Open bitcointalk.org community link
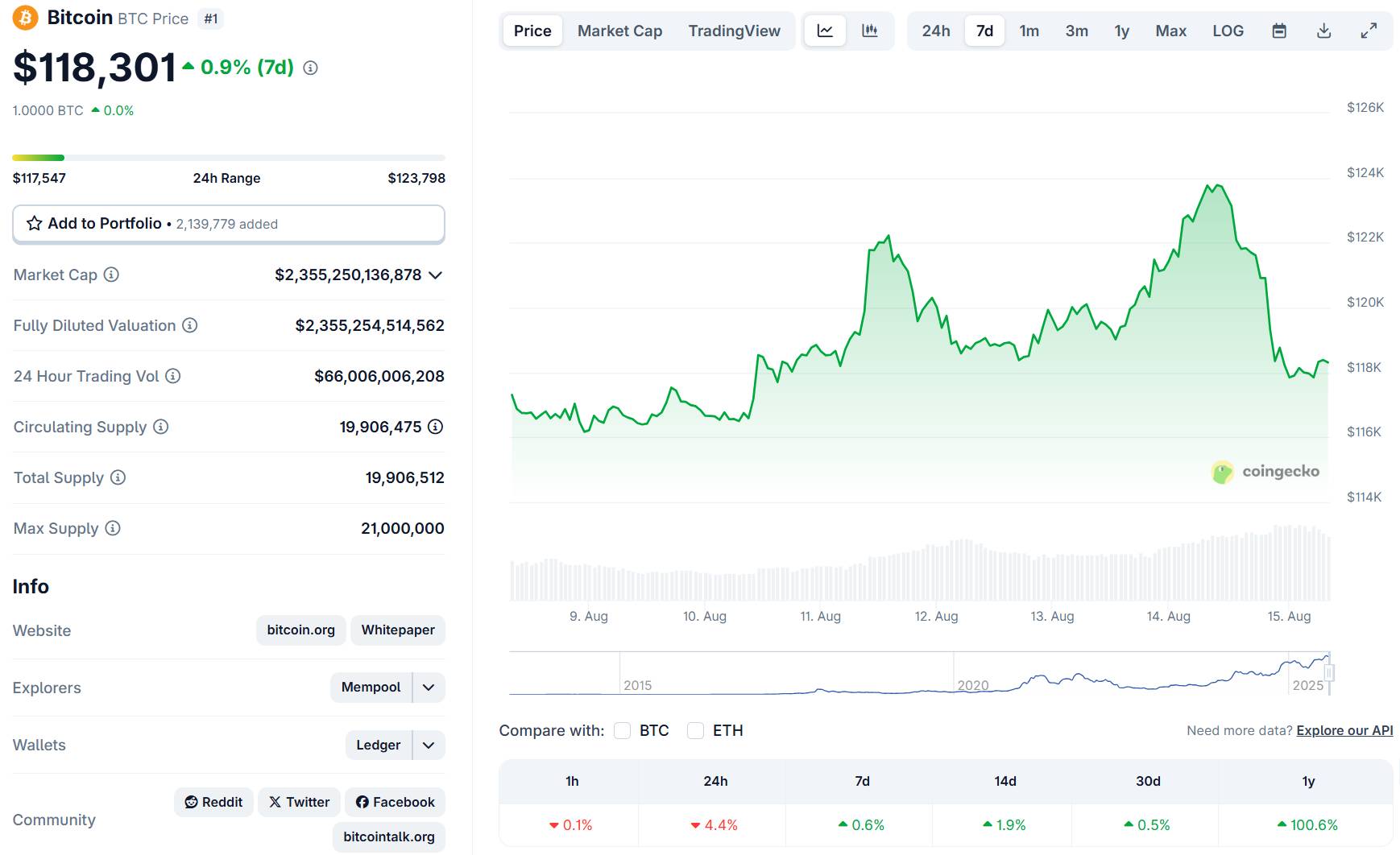1400x855 pixels. pos(388,836)
